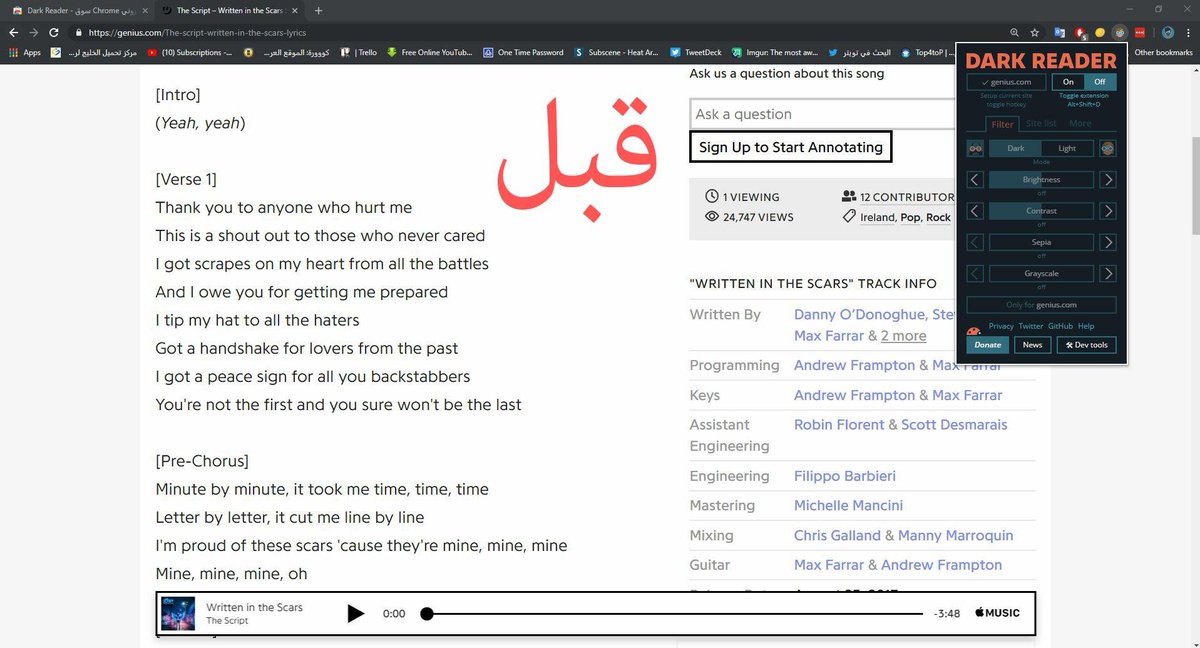Increase Sepia with right arrow
Image resolution: width=1200 pixels, height=648 pixels.
click(x=1107, y=242)
